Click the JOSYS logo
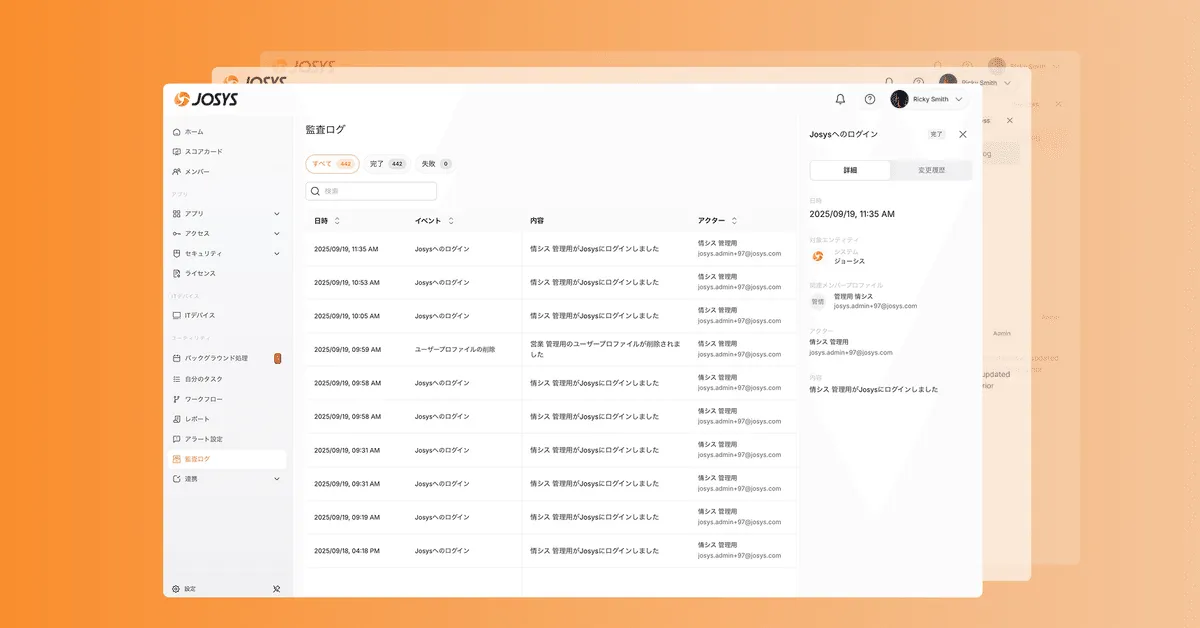Viewport: 1200px width, 628px height. click(206, 100)
